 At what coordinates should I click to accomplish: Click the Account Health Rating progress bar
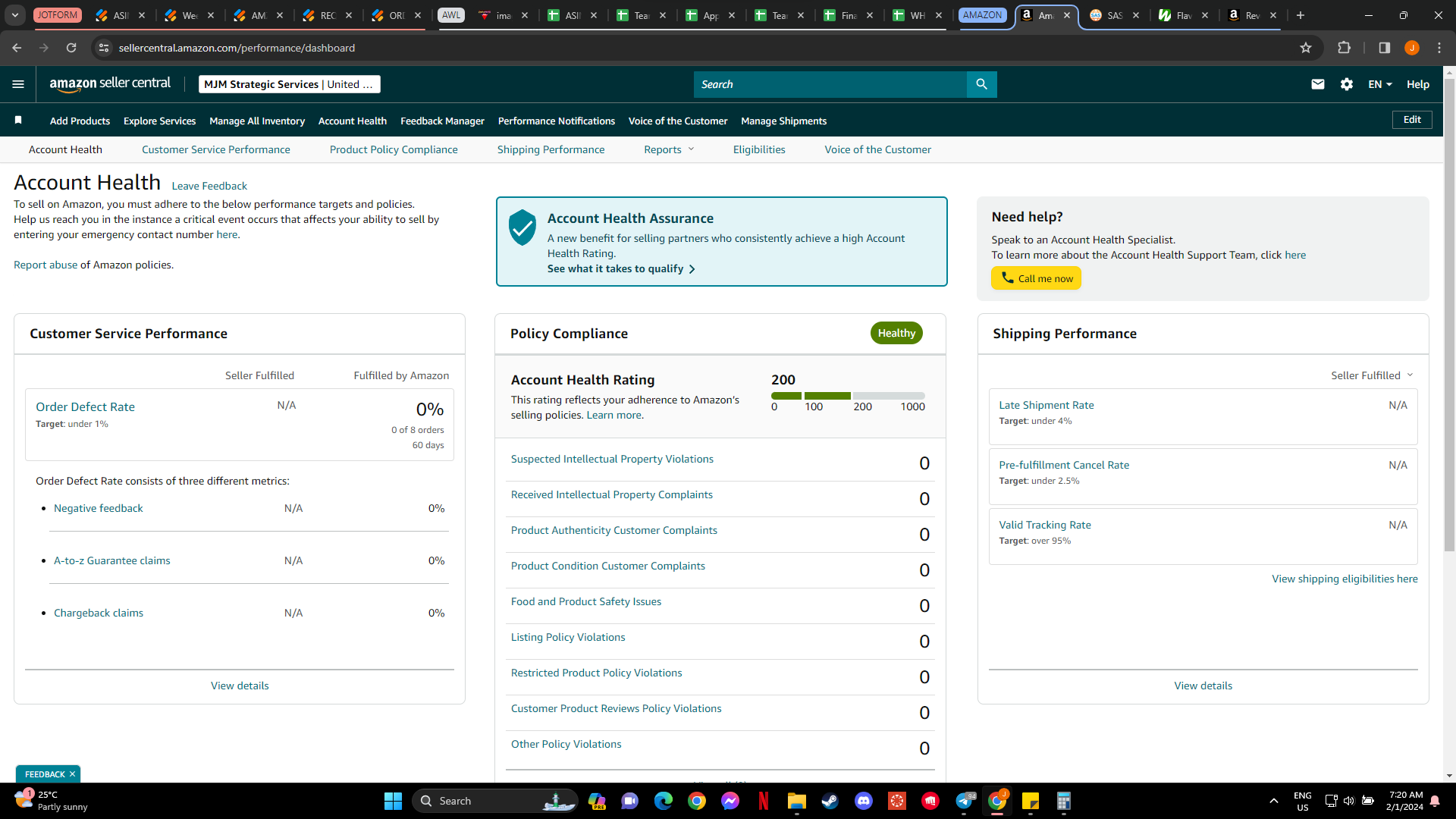click(x=848, y=396)
